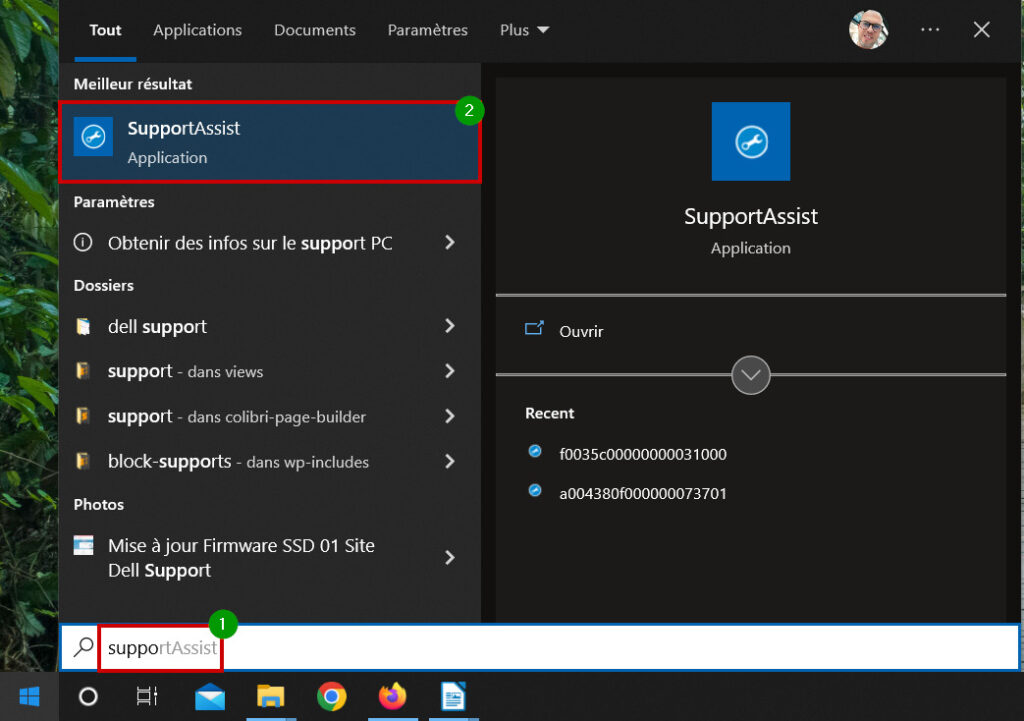
Task: Expand more actions with circular chevron
Action: tap(750, 375)
